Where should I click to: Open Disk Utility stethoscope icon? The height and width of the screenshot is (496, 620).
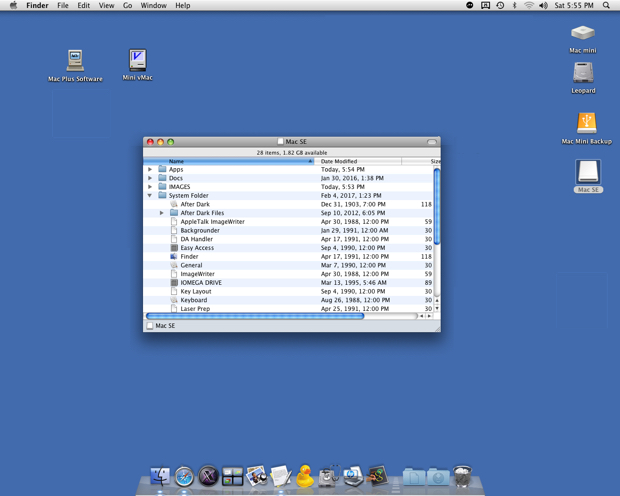tap(329, 476)
